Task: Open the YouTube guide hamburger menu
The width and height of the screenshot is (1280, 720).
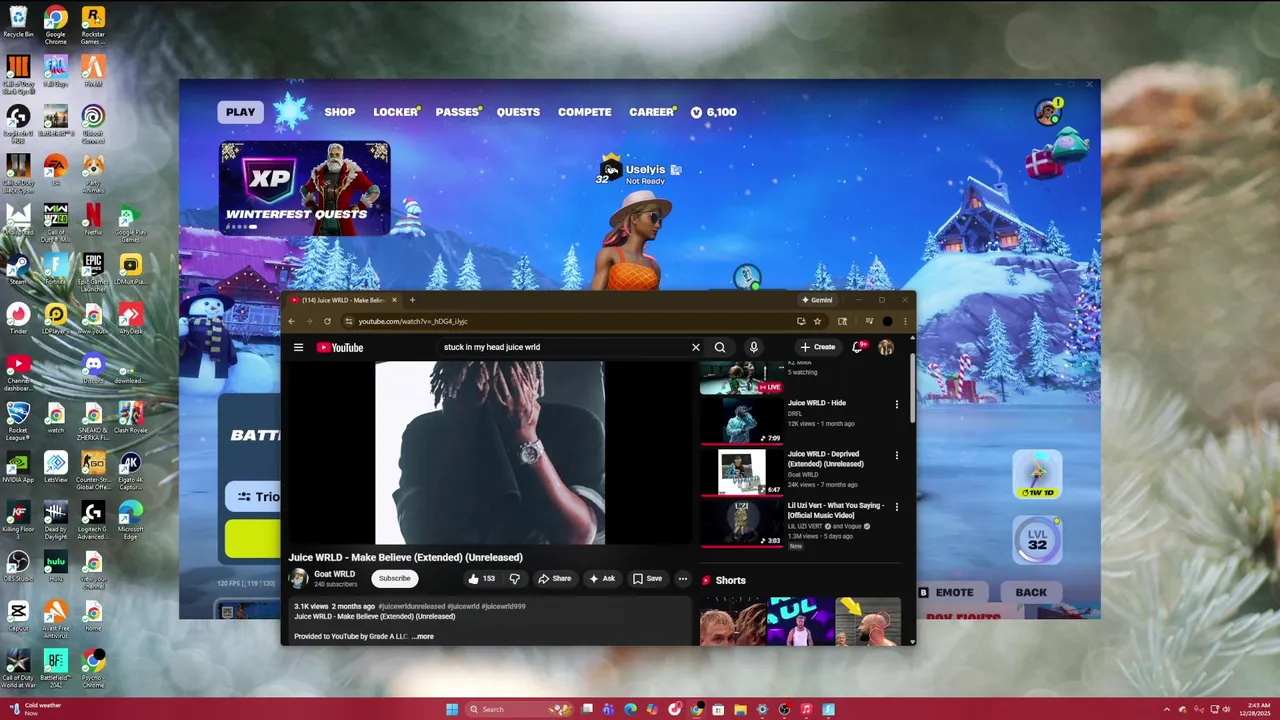Action: (298, 348)
